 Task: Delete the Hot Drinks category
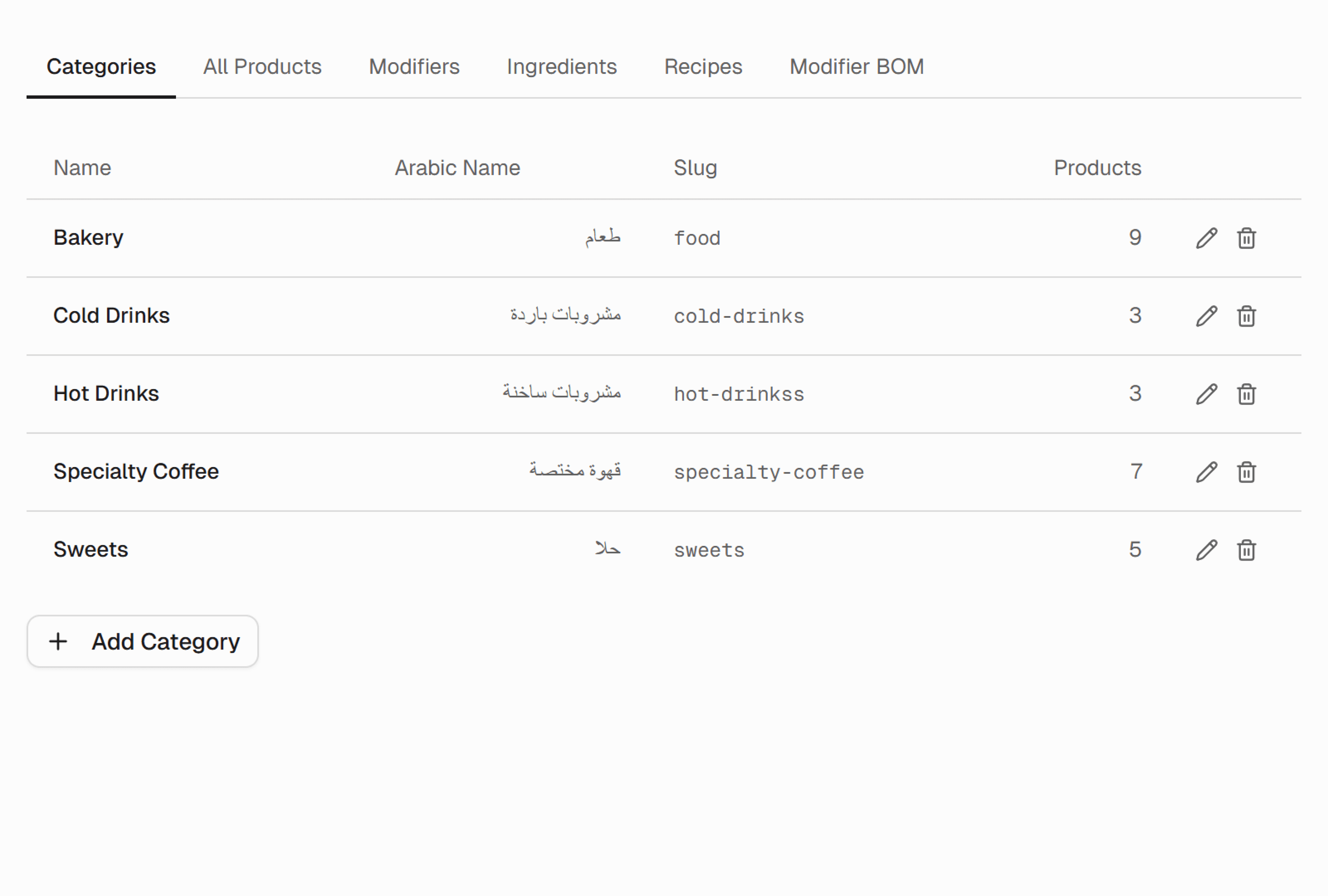[1246, 394]
